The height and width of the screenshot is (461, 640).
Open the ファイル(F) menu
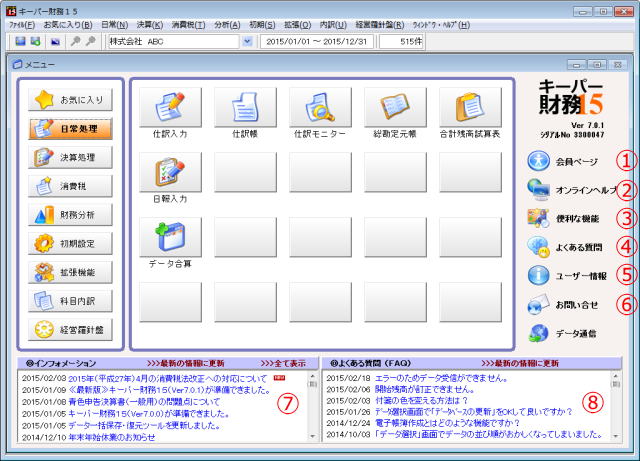tap(22, 25)
